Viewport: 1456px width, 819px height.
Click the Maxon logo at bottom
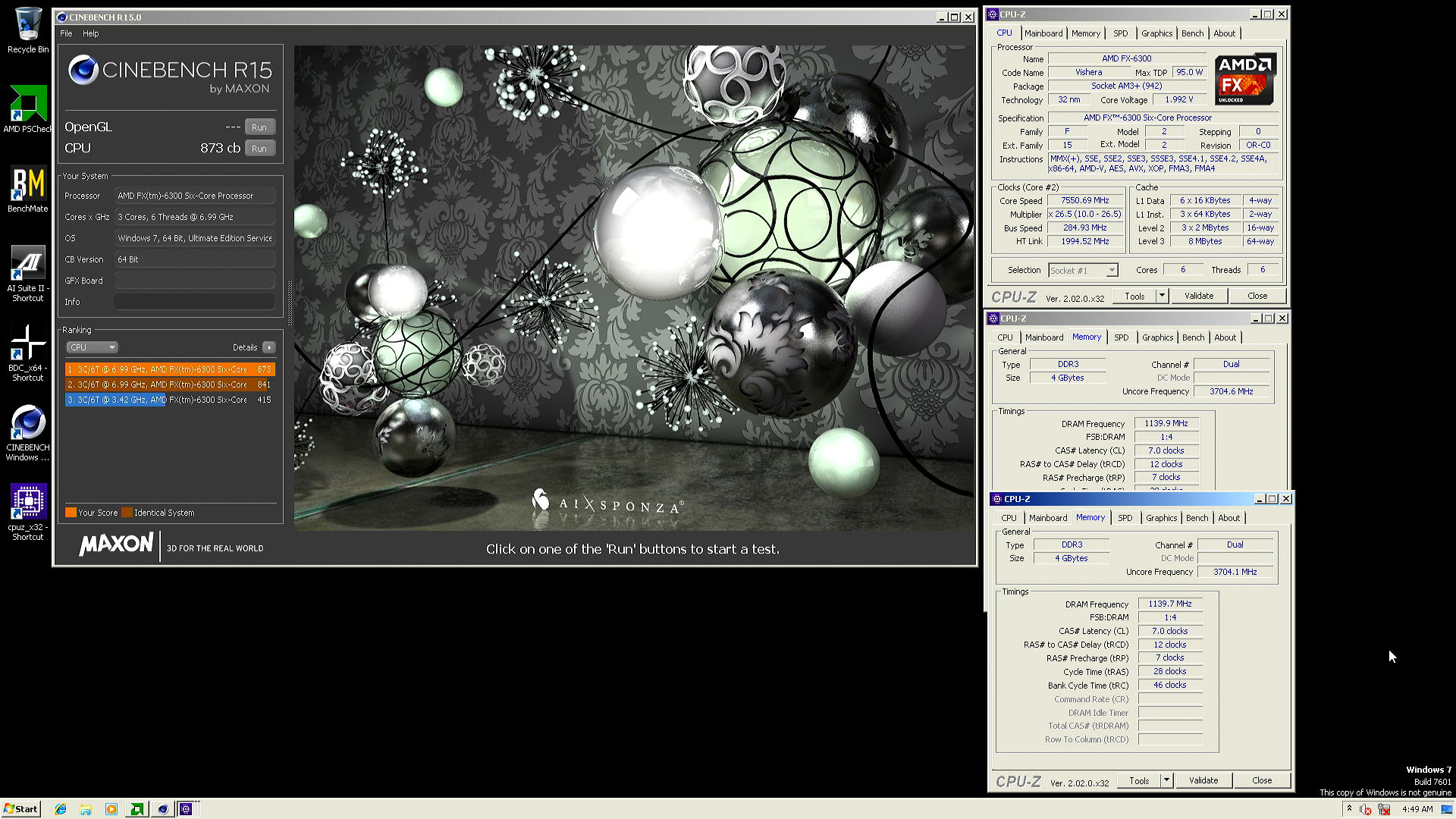coord(116,544)
